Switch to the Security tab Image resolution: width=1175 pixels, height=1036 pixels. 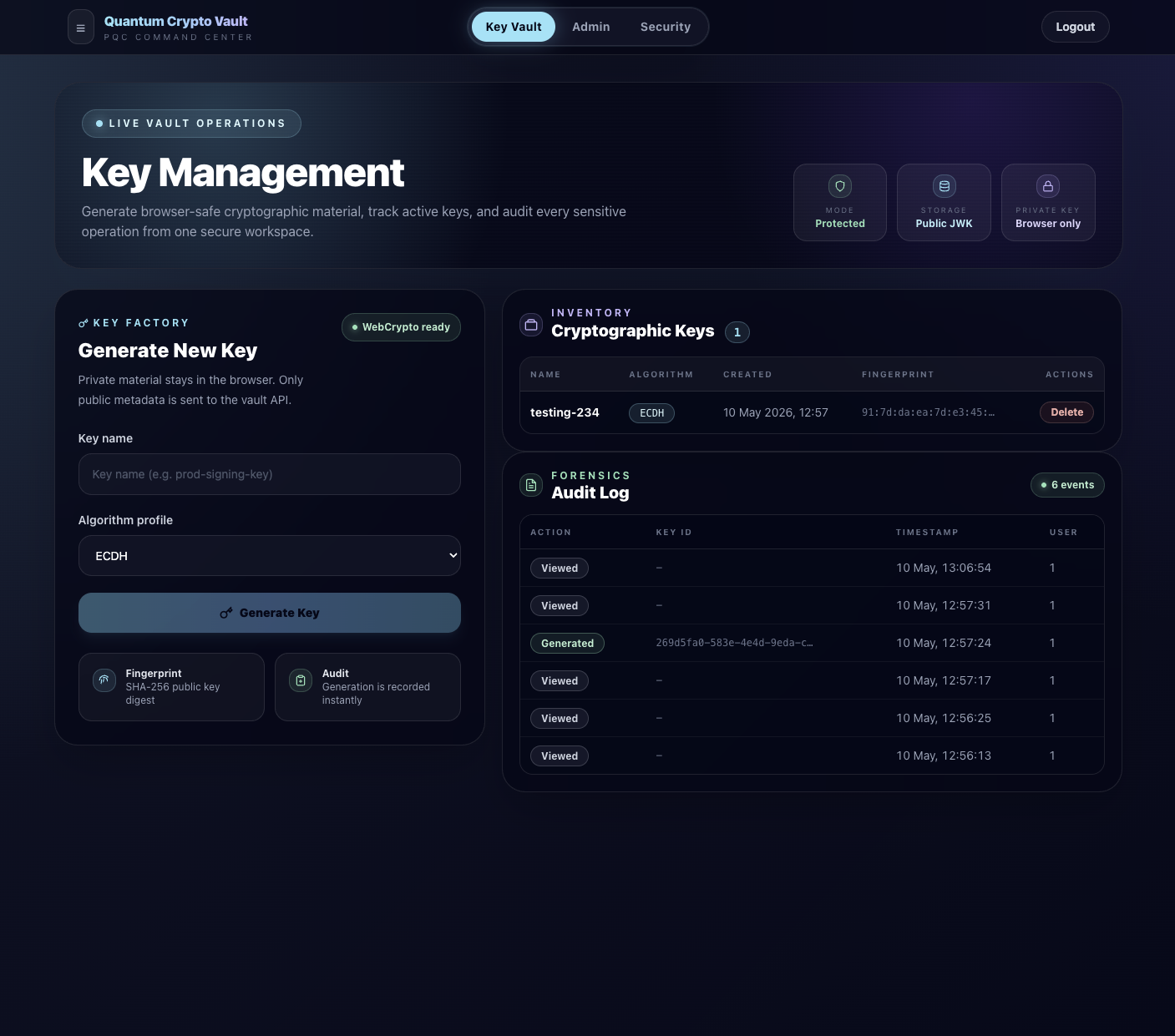point(666,27)
